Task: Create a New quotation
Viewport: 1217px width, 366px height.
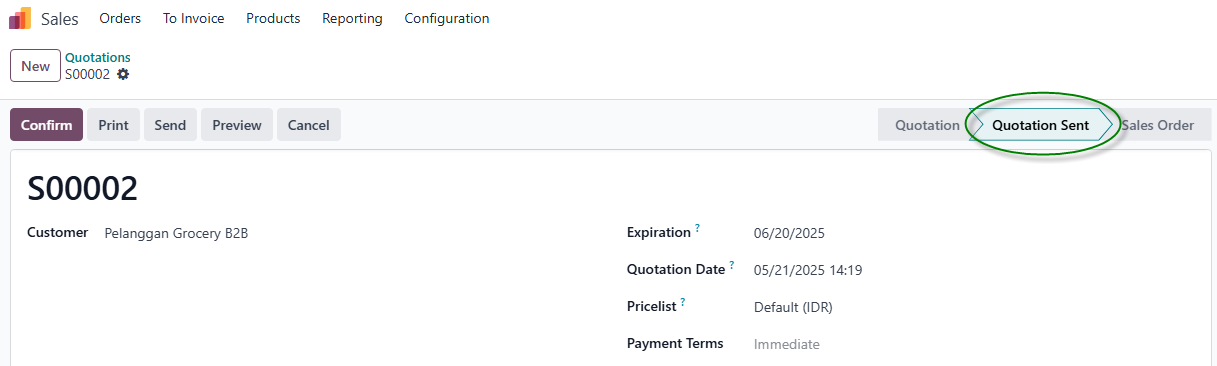Action: pyautogui.click(x=35, y=66)
